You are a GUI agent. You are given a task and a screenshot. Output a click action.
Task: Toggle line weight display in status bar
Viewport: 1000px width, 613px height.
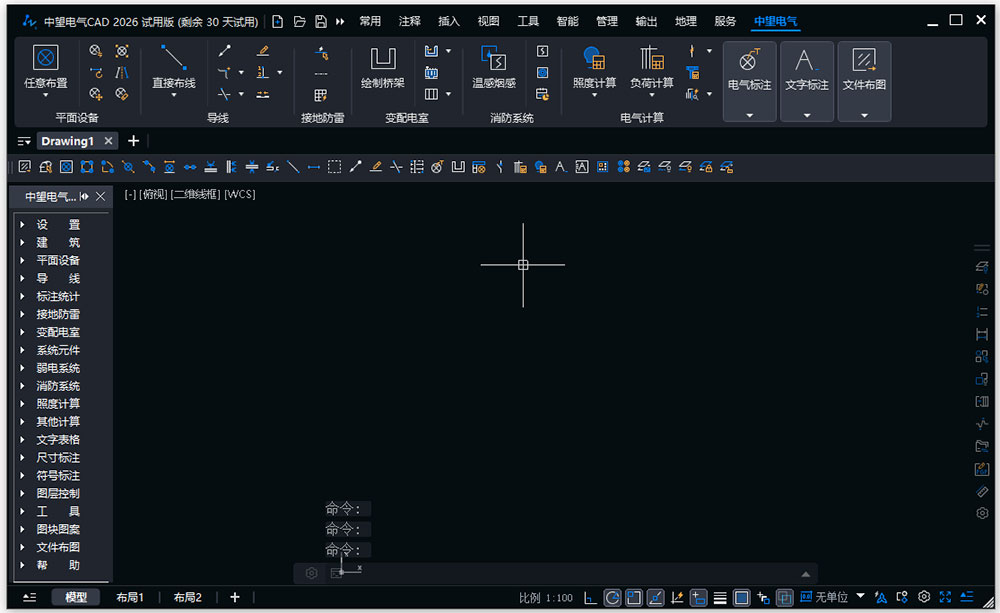(x=720, y=598)
